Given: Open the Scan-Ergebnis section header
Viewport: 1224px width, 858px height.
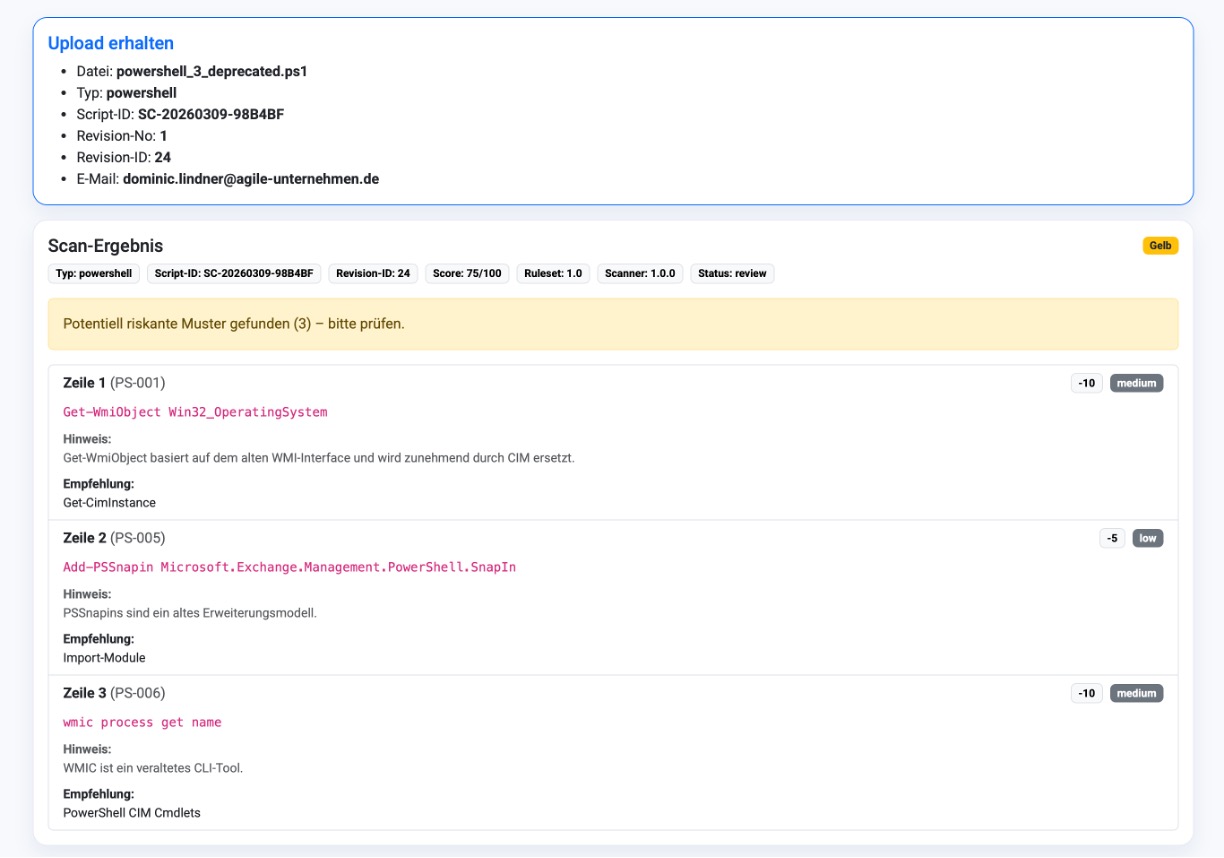Looking at the screenshot, I should point(104,243).
